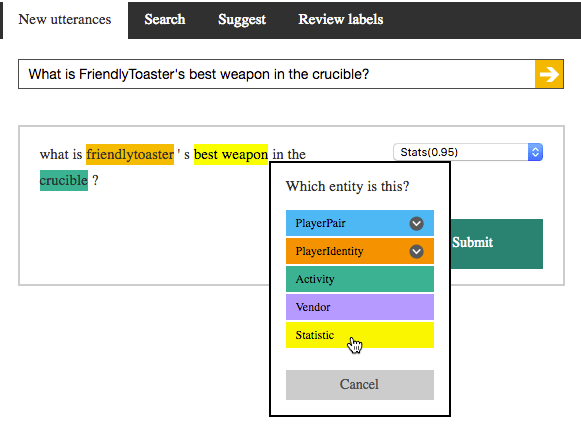The image size is (581, 434).
Task: Open the Suggest tab
Action: [242, 20]
